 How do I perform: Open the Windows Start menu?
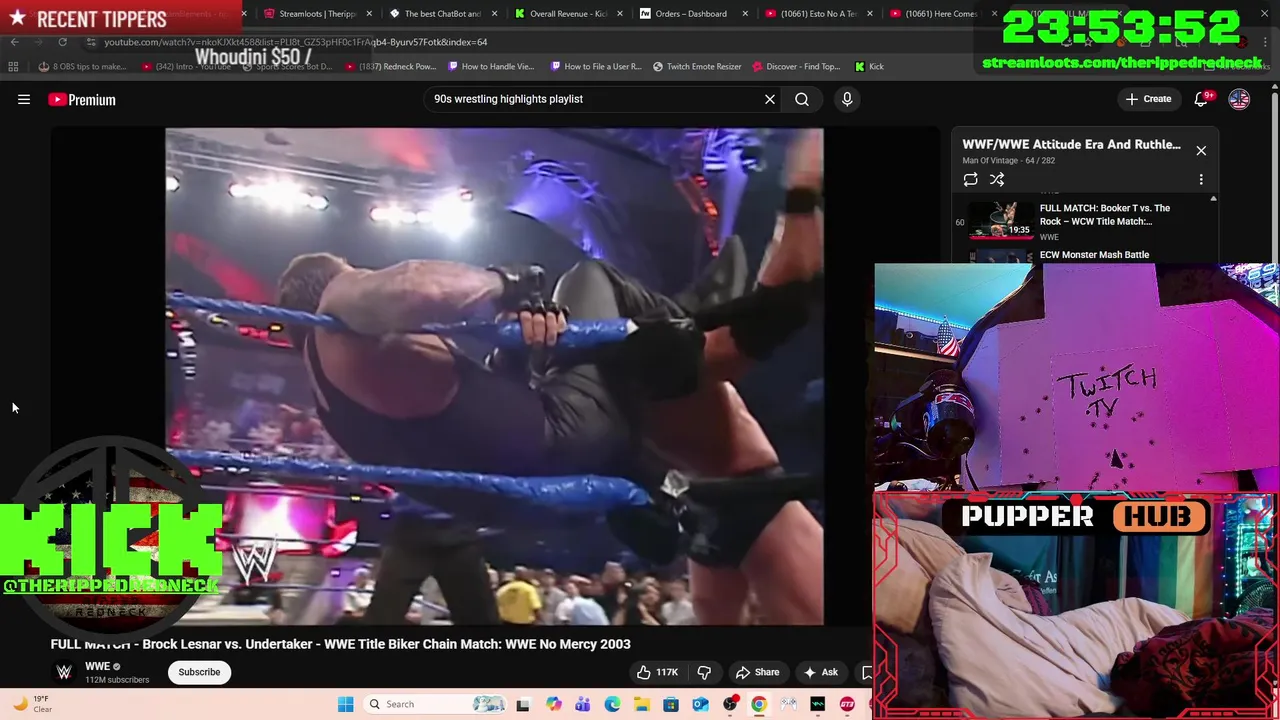coord(345,704)
